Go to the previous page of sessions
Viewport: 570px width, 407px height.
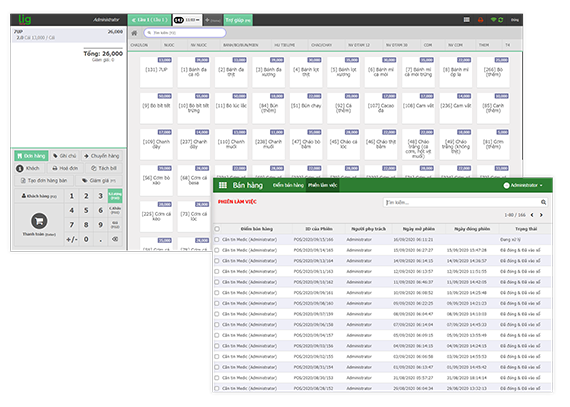532,215
